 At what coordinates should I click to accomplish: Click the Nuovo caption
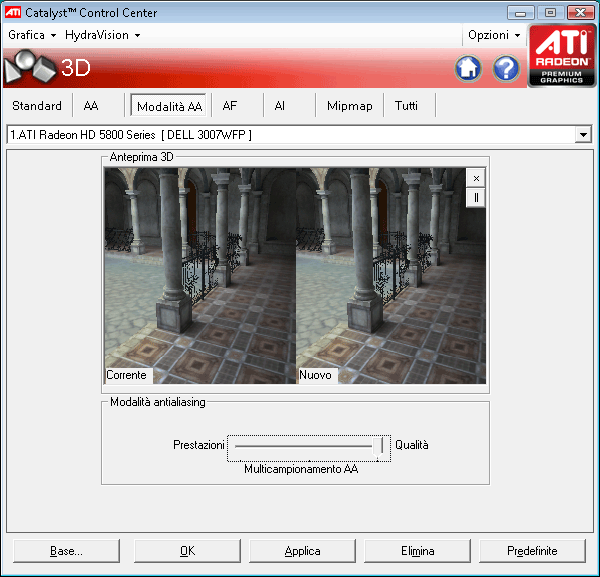(x=317, y=375)
